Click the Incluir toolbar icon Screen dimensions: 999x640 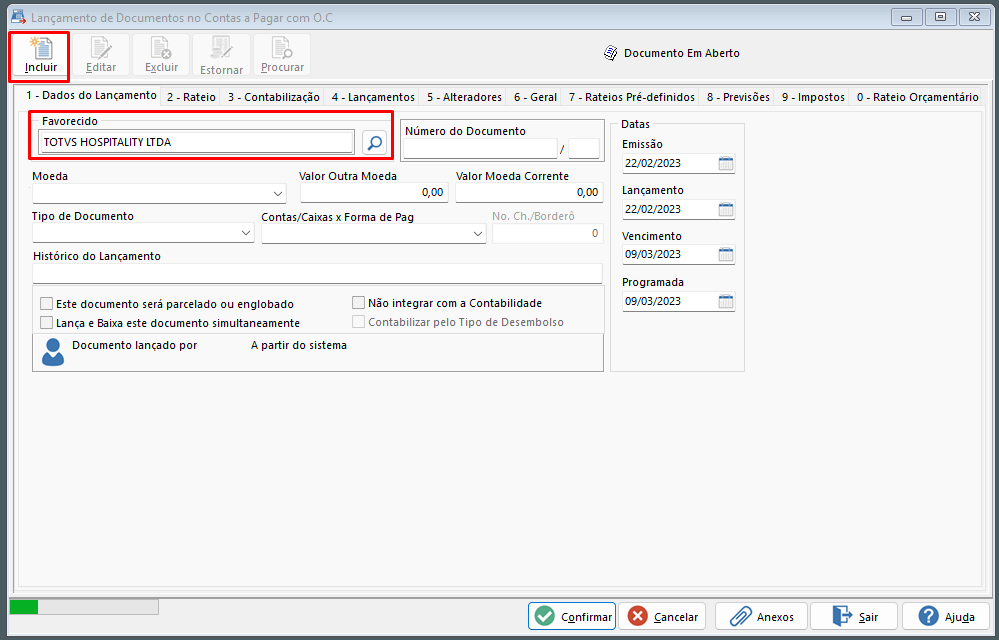point(41,56)
